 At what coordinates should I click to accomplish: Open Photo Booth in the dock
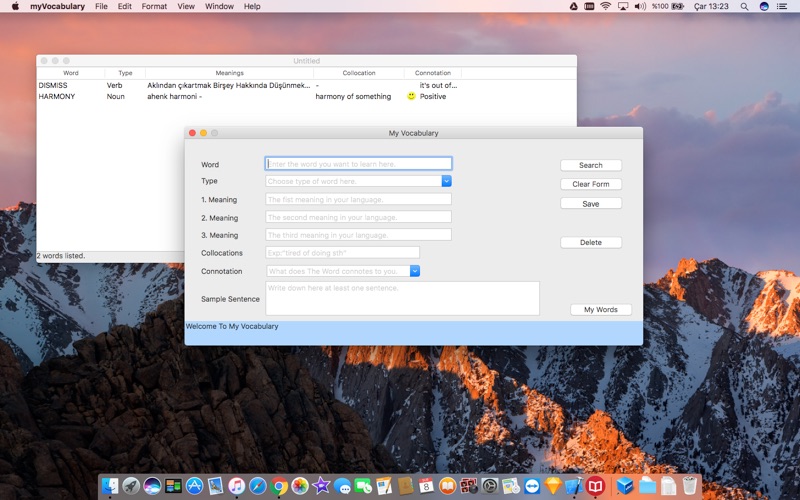click(x=468, y=486)
